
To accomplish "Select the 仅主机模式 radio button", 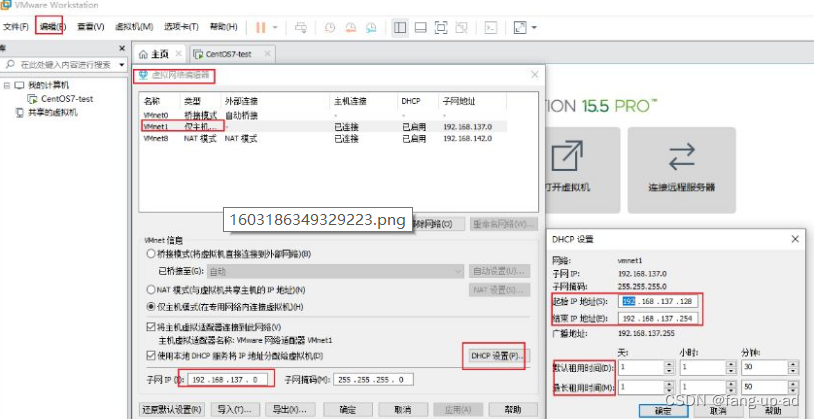I will (x=151, y=307).
